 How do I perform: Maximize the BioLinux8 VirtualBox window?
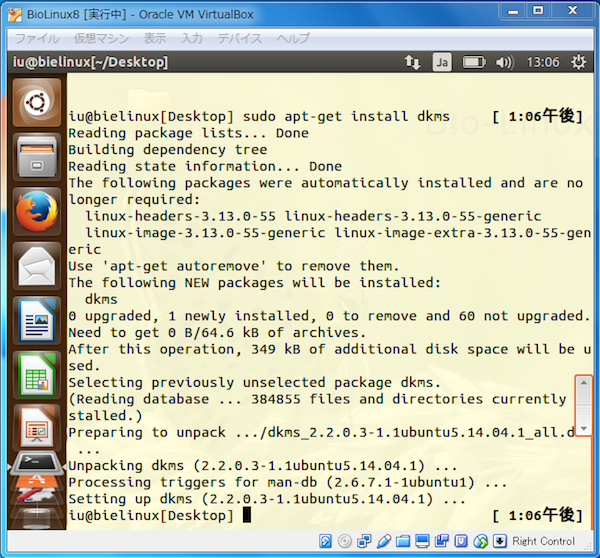click(538, 11)
